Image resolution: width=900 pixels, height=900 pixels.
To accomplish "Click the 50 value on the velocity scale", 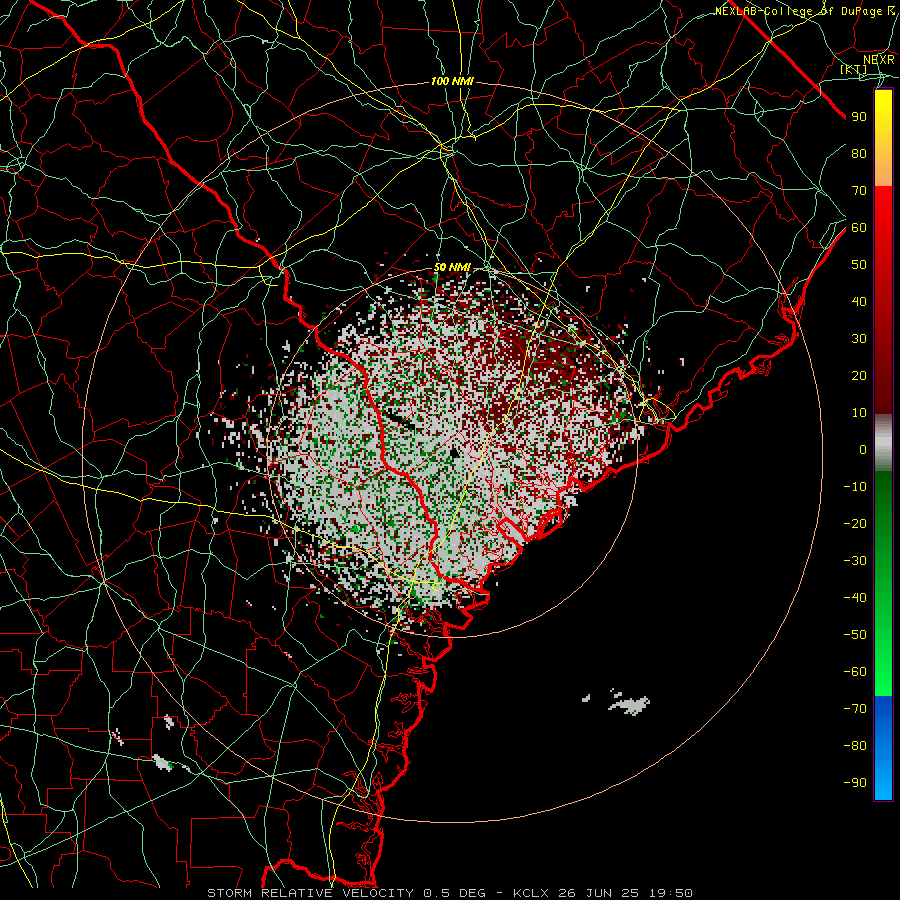I will [x=859, y=265].
